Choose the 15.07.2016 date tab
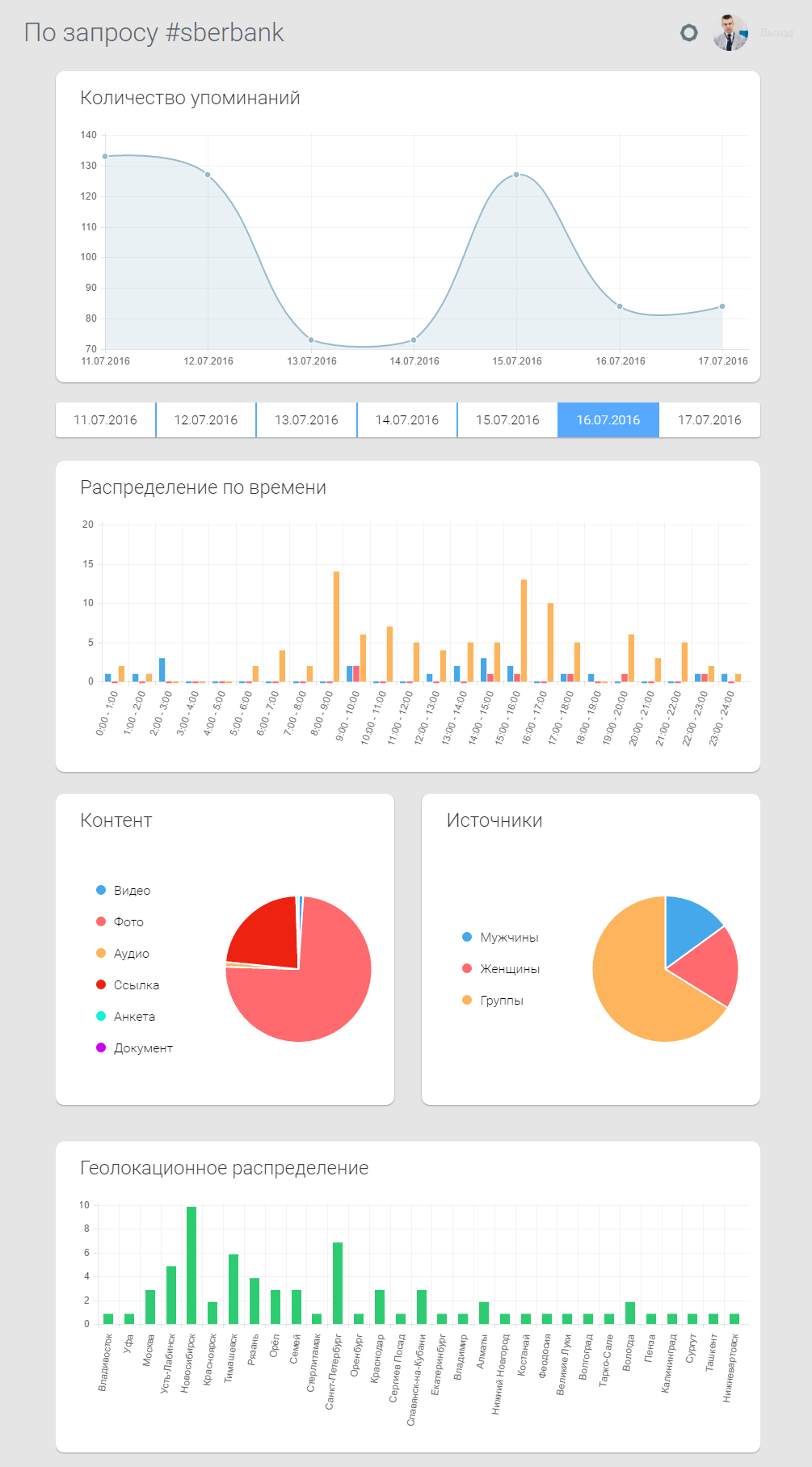812x1467 pixels. (507, 420)
